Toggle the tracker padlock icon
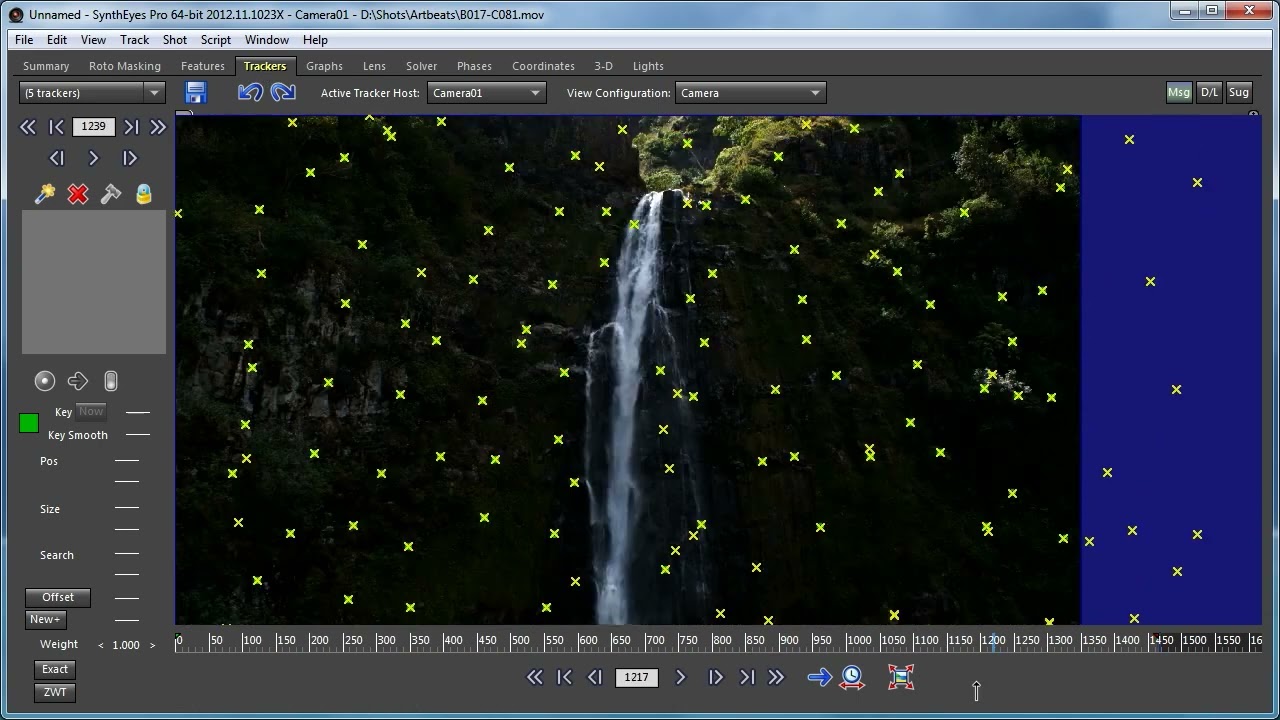 tap(144, 194)
